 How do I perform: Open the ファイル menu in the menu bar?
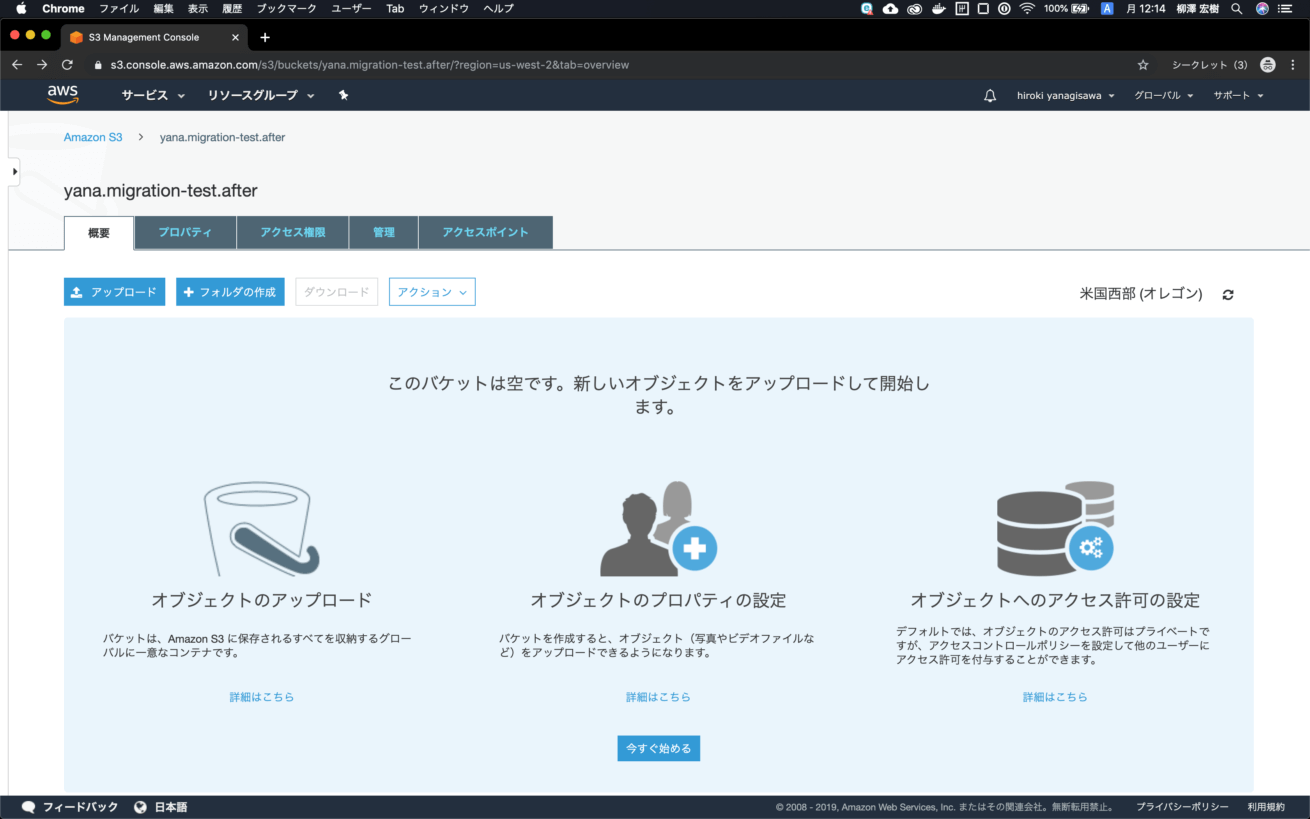pyautogui.click(x=119, y=8)
